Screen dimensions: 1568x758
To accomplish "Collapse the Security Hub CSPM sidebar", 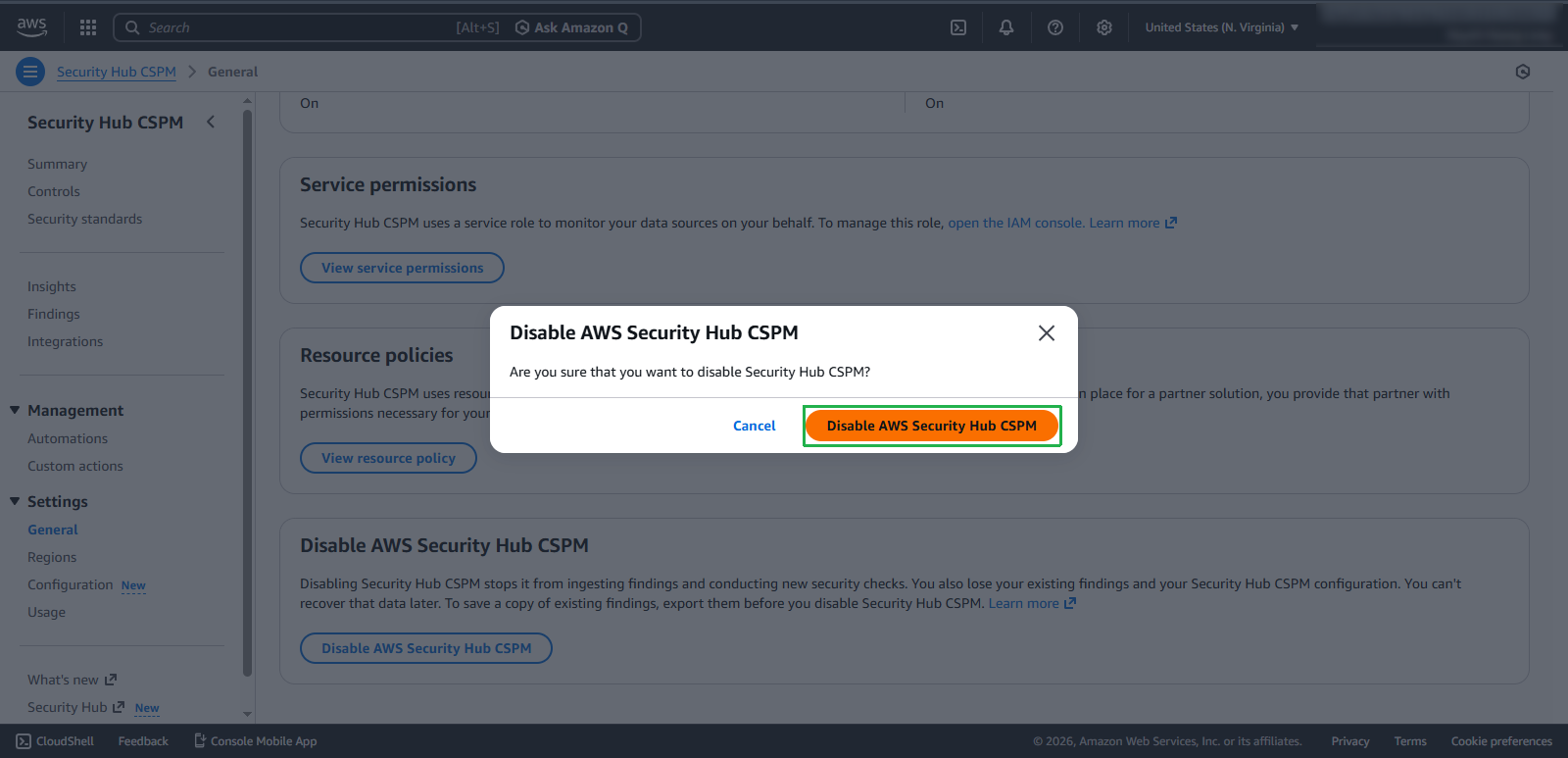I will 211,122.
